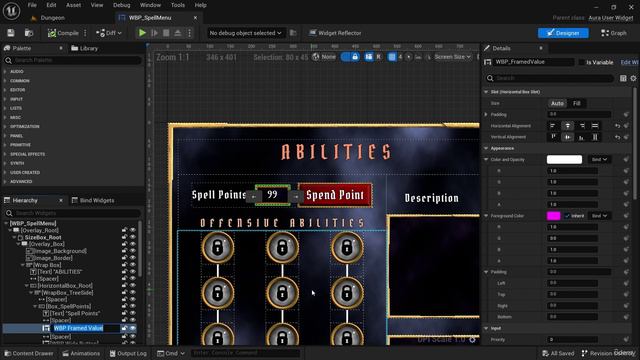Open the Diff dropdown
The image size is (640, 360).
(x=109, y=33)
